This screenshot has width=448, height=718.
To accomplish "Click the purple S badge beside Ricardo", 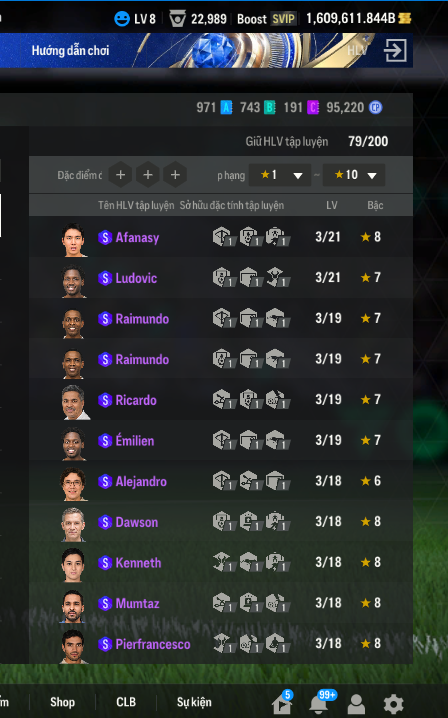I will pyautogui.click(x=105, y=400).
